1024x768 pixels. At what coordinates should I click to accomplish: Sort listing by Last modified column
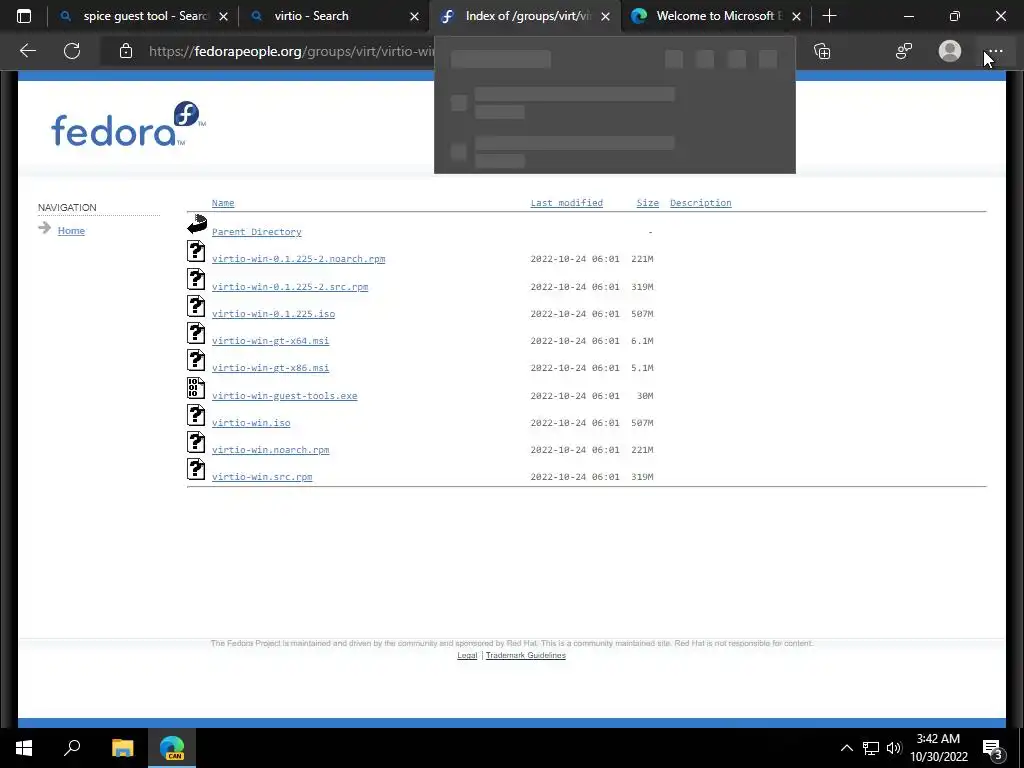pos(566,203)
